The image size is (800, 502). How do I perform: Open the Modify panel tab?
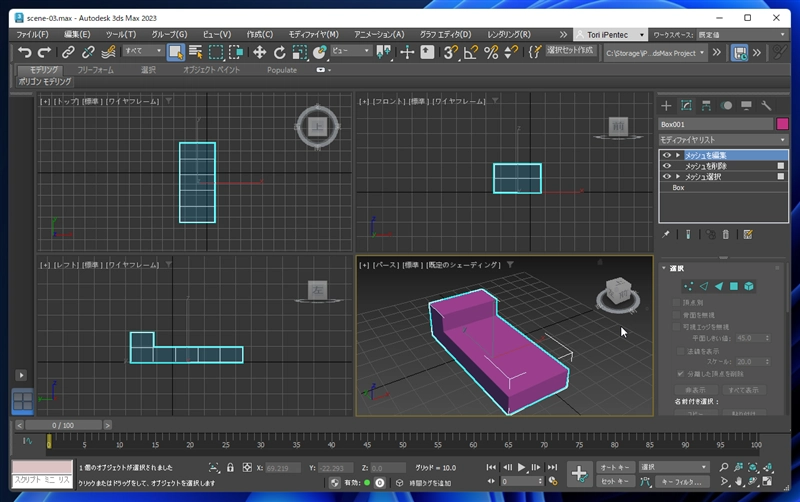coord(686,106)
